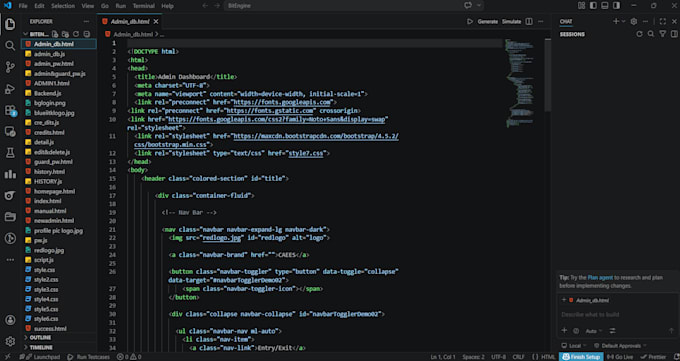Search the chat sessions
The height and width of the screenshot is (361, 680).
[x=651, y=34]
